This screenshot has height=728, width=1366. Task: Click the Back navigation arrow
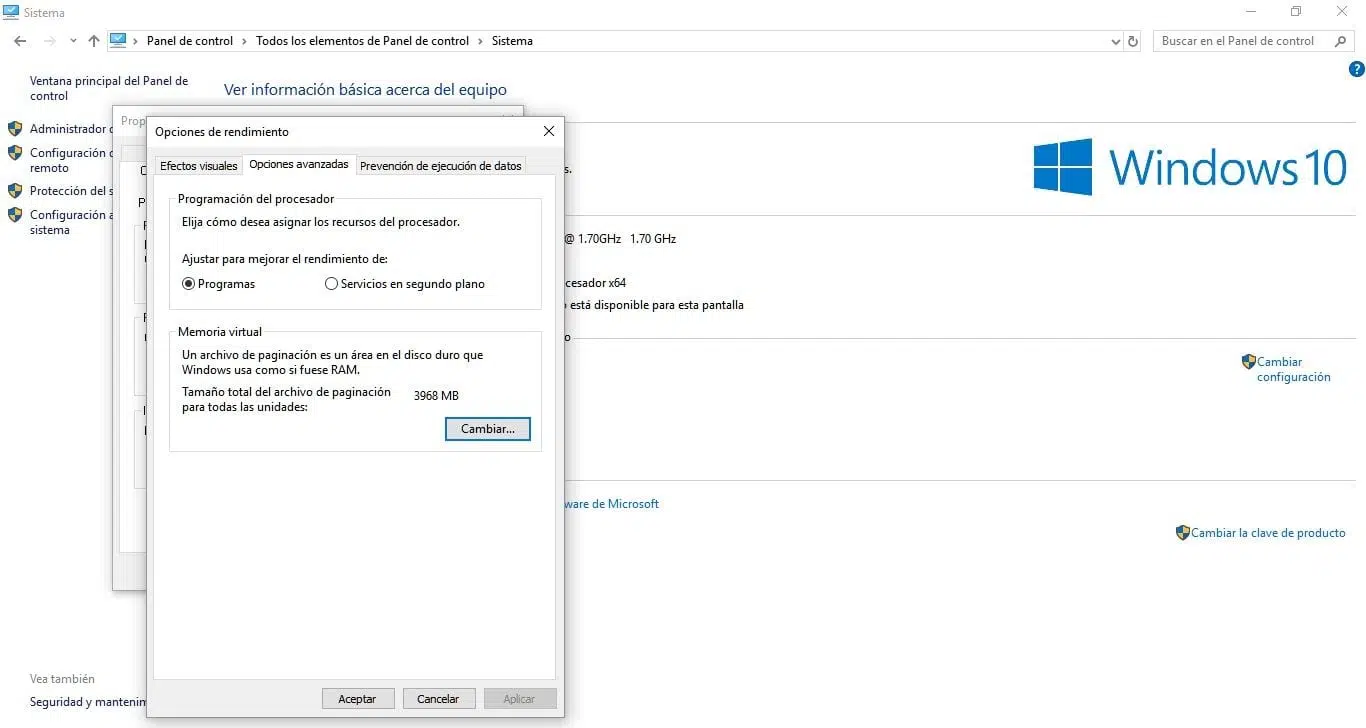pos(20,41)
